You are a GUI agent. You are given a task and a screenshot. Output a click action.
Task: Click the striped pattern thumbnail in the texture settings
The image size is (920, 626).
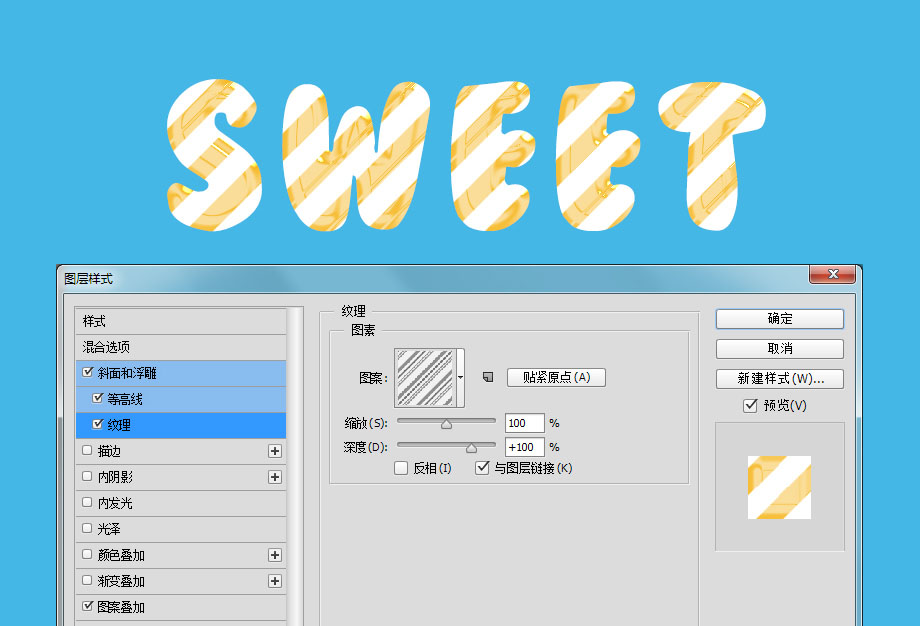427,376
